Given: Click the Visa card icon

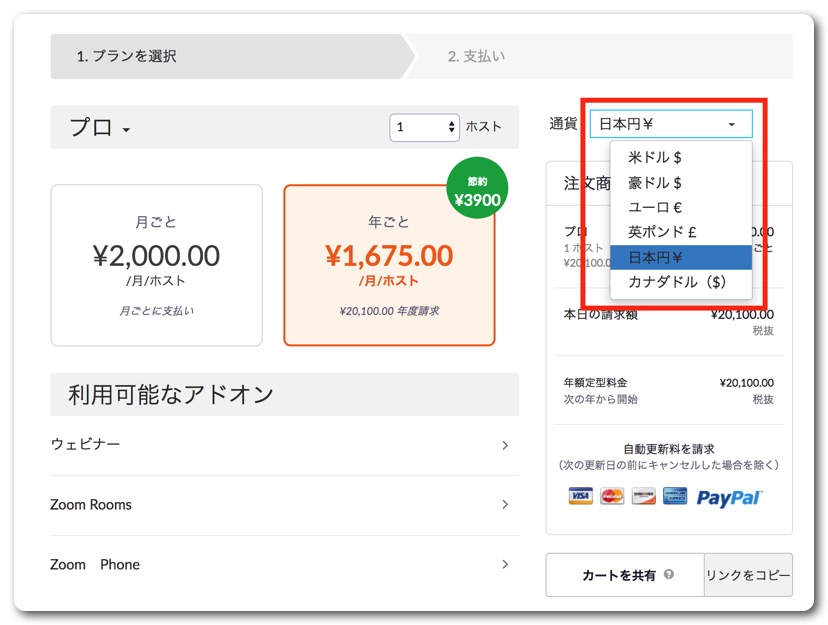Looking at the screenshot, I should coord(580,496).
